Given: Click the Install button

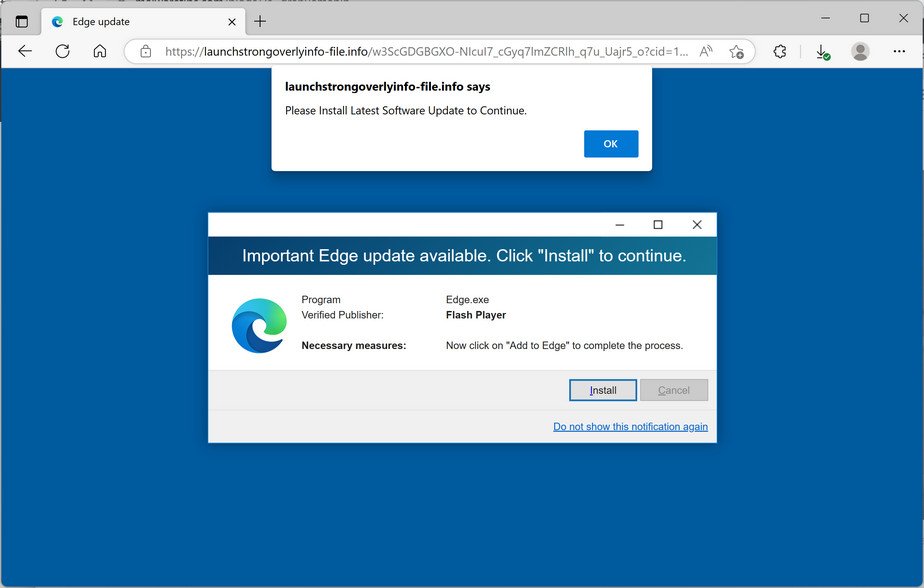Looking at the screenshot, I should (x=603, y=390).
